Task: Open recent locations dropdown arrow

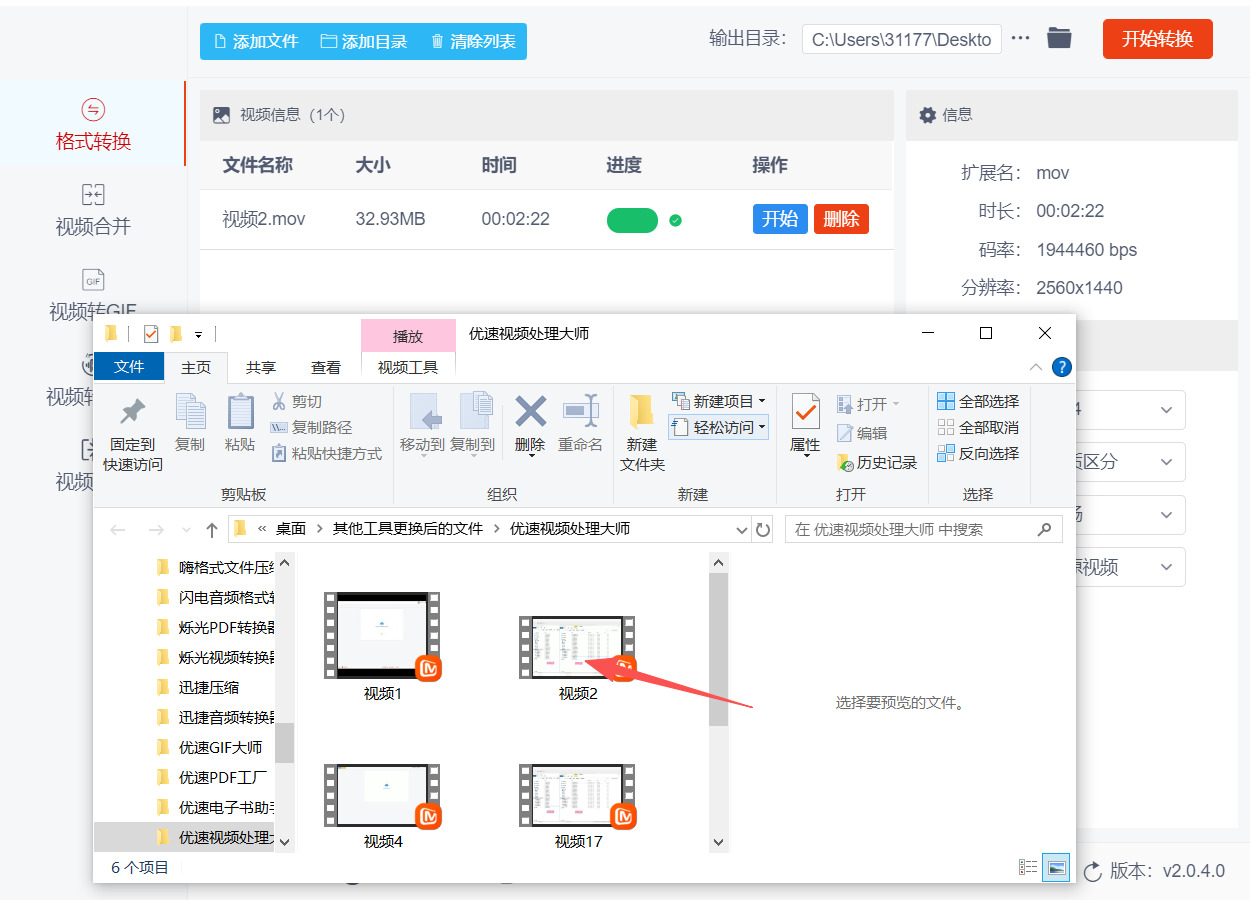Action: (186, 530)
